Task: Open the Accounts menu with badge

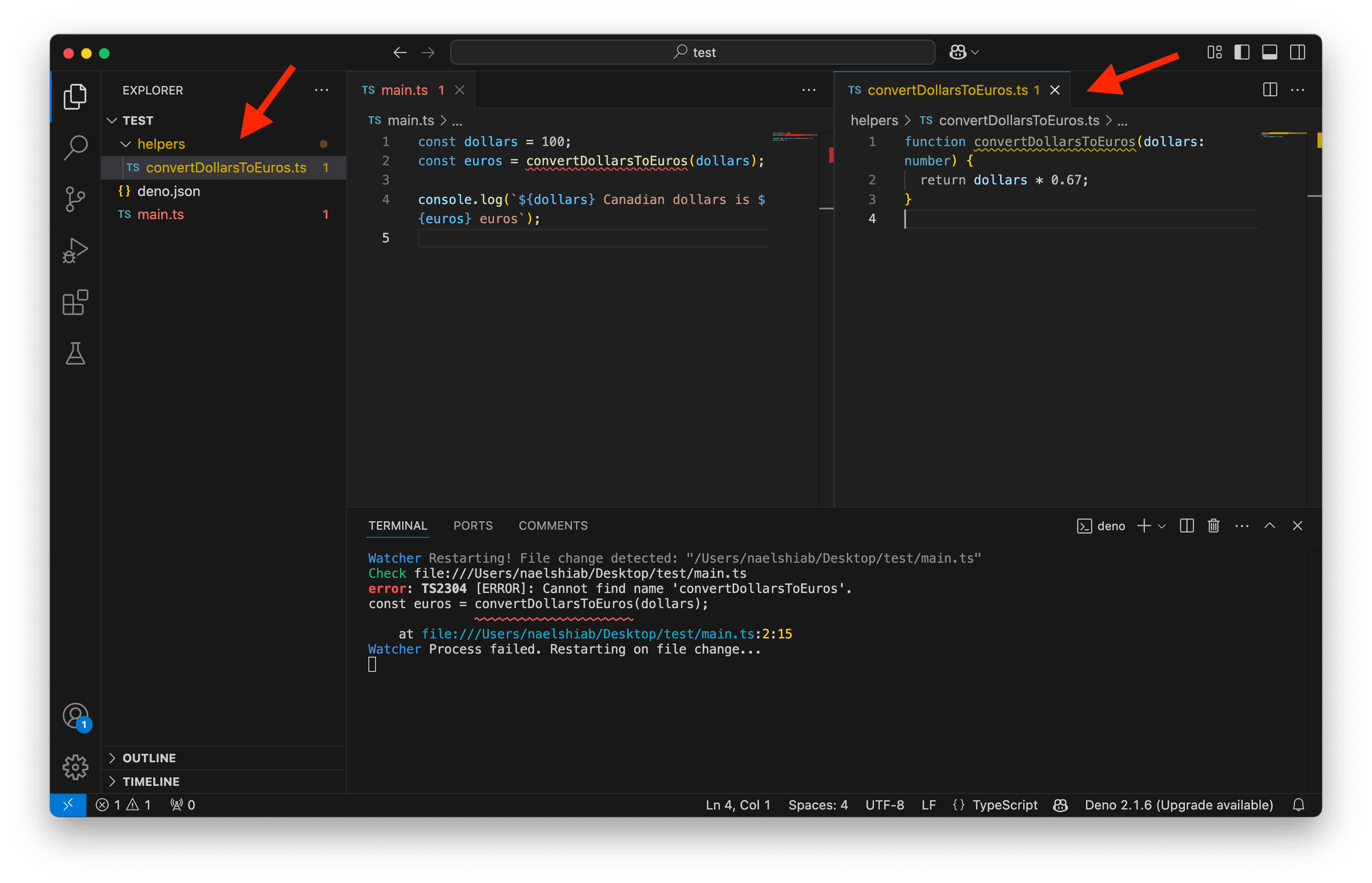Action: point(76,716)
